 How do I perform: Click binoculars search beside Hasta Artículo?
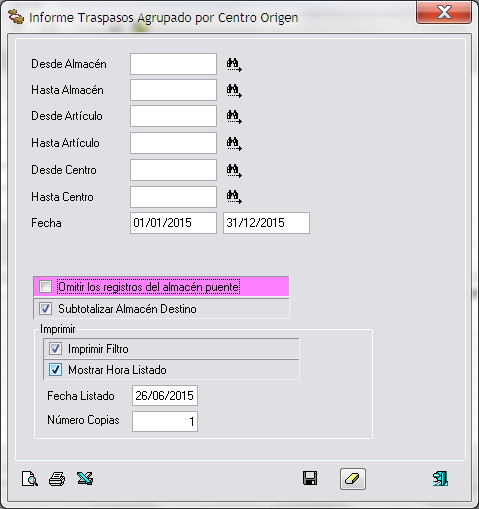click(234, 144)
